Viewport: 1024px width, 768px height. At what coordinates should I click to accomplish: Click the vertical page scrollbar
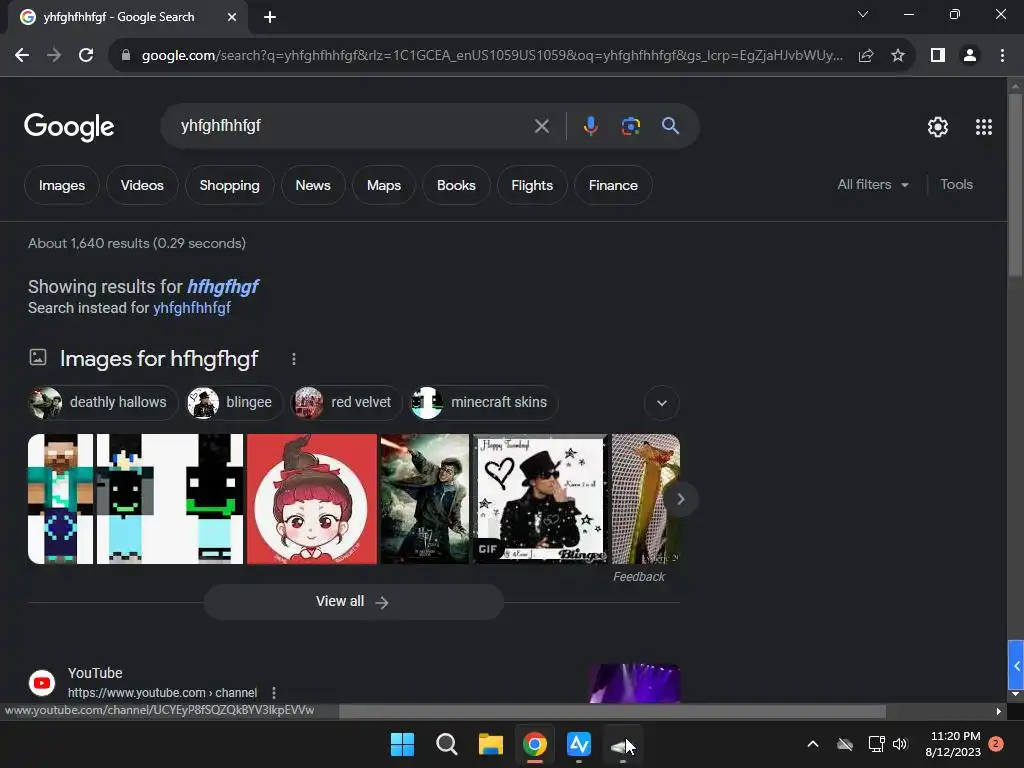click(x=1015, y=185)
